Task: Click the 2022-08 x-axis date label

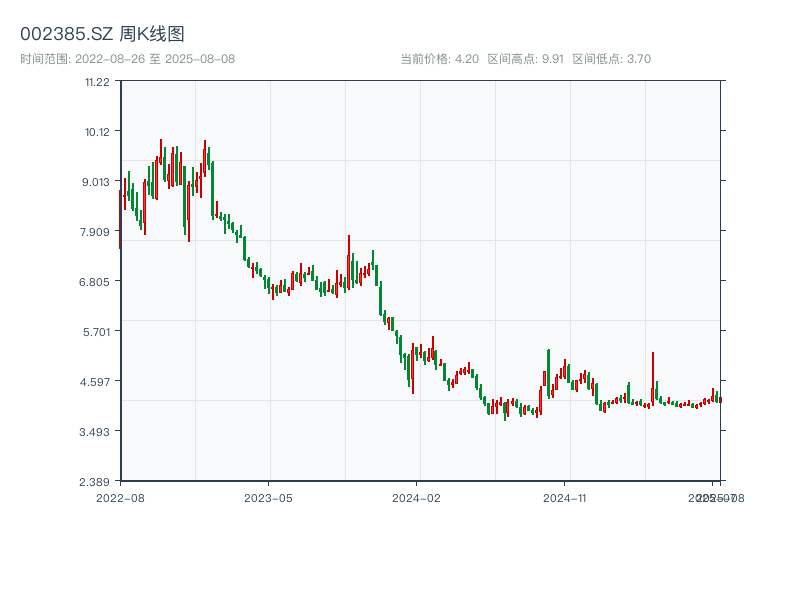Action: click(120, 497)
